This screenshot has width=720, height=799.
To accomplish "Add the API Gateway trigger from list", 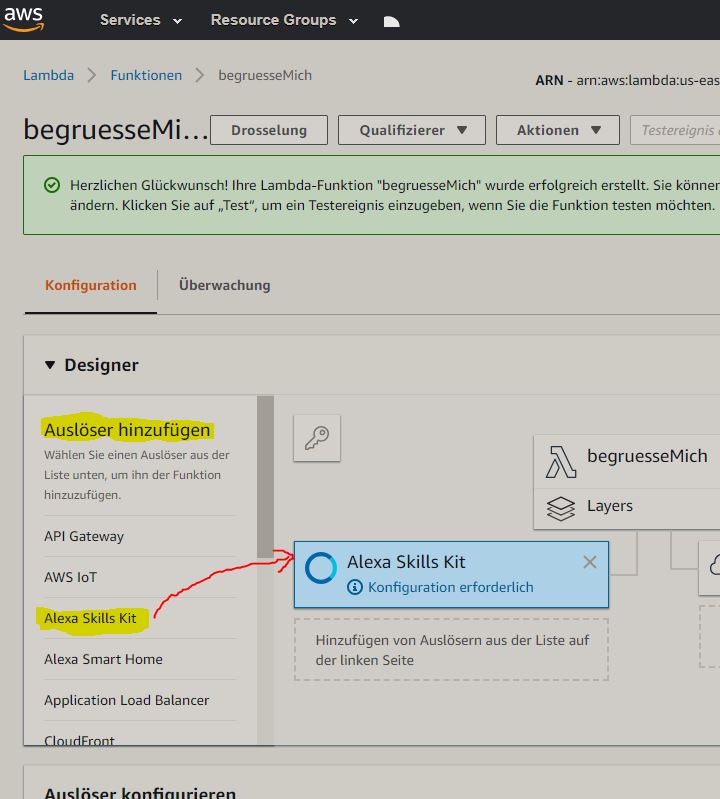I will click(84, 536).
